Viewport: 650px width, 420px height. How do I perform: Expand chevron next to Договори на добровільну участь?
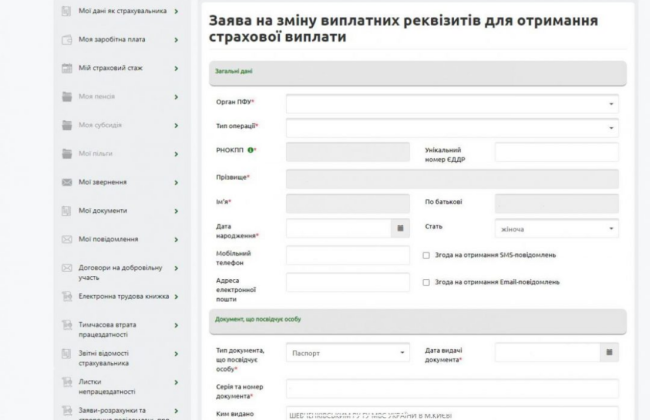(x=176, y=268)
